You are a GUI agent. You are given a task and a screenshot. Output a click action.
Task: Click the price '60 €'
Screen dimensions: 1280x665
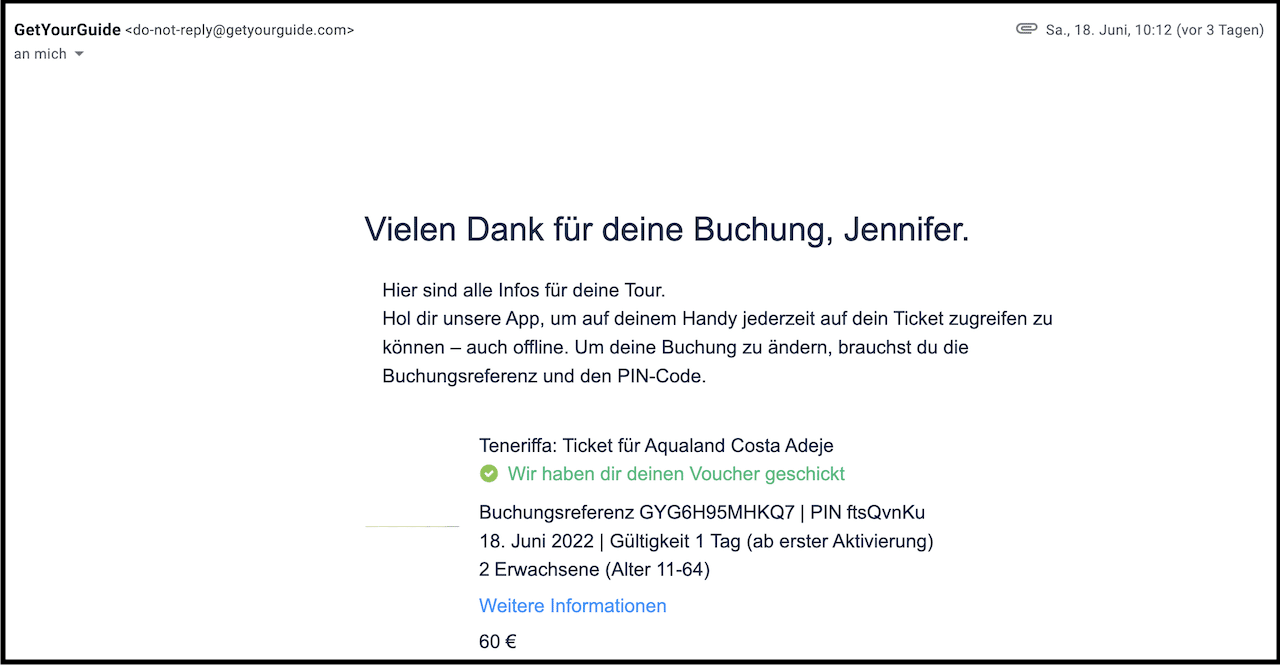pos(498,642)
